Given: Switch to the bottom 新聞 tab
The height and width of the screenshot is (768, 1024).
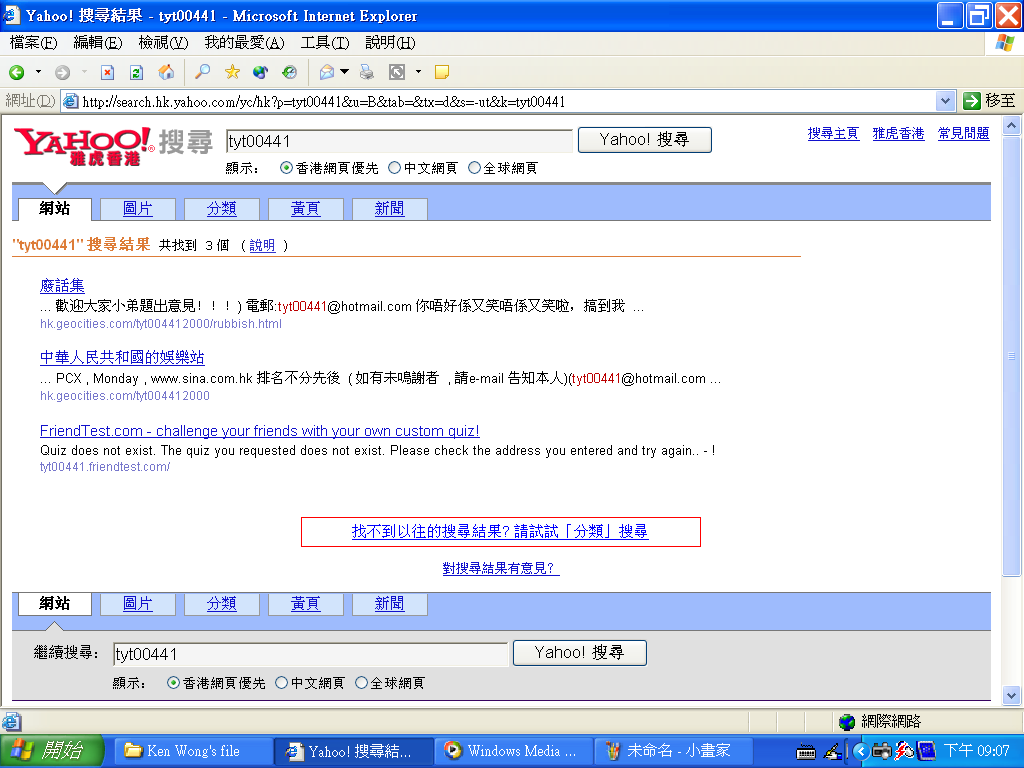Looking at the screenshot, I should [x=389, y=604].
